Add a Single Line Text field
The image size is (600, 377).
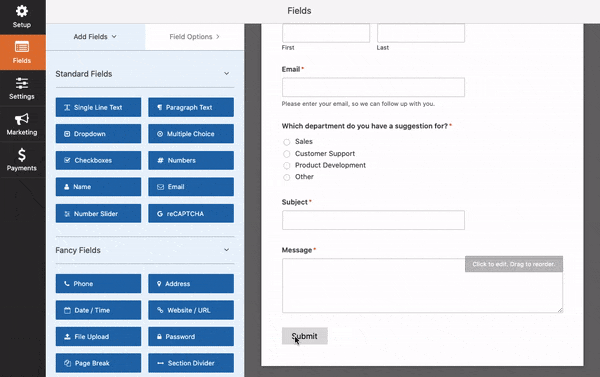pyautogui.click(x=98, y=107)
